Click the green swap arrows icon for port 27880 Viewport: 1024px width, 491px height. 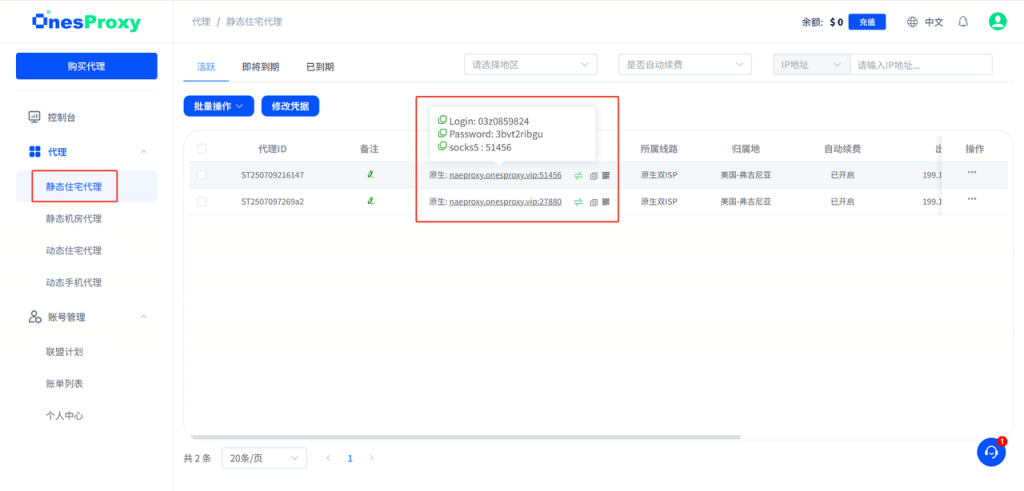578,202
